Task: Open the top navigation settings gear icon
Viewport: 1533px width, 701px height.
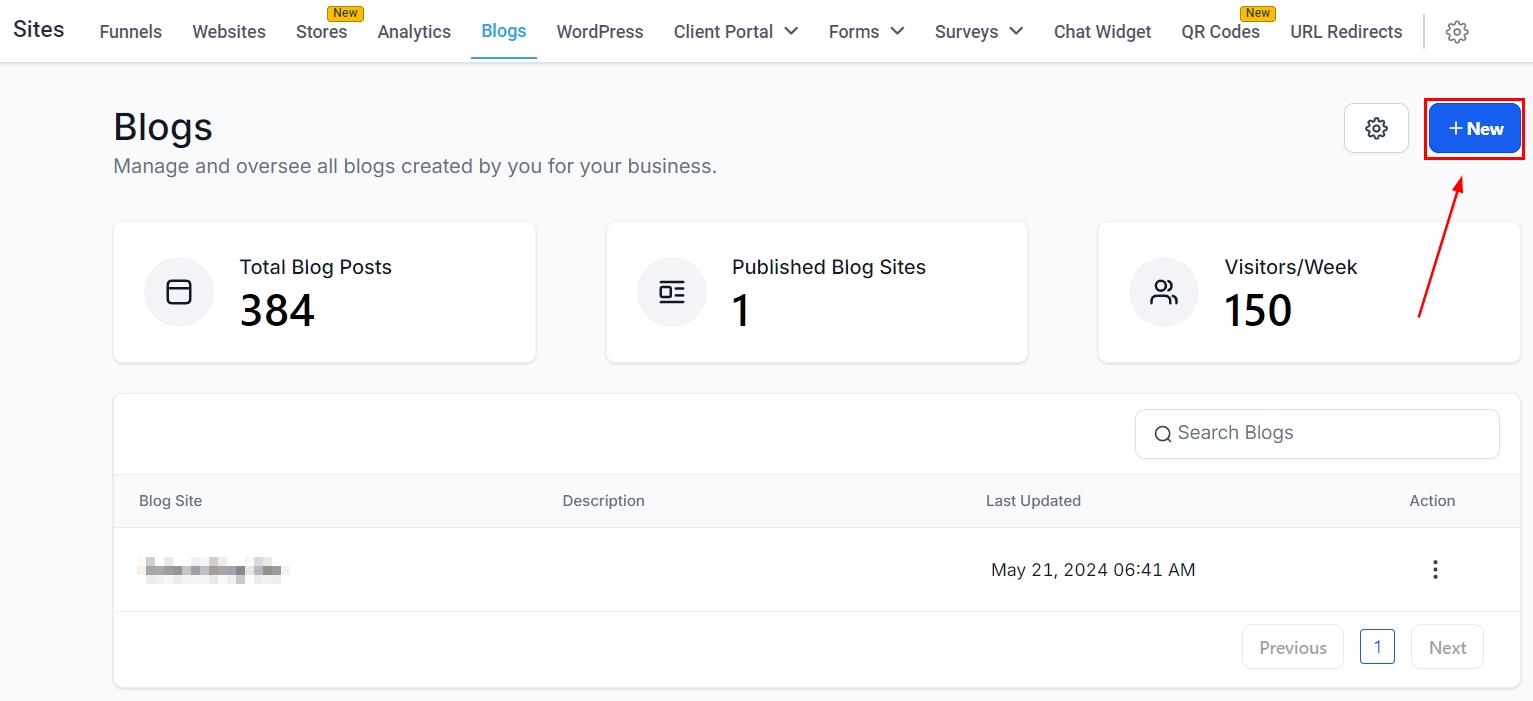Action: pyautogui.click(x=1457, y=32)
